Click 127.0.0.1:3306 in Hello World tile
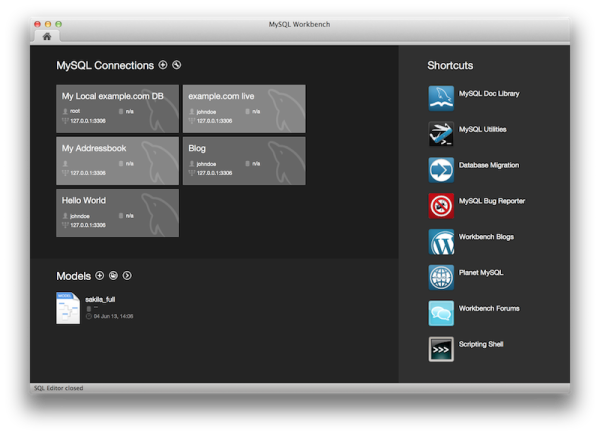This screenshot has width=600, height=435. click(88, 225)
